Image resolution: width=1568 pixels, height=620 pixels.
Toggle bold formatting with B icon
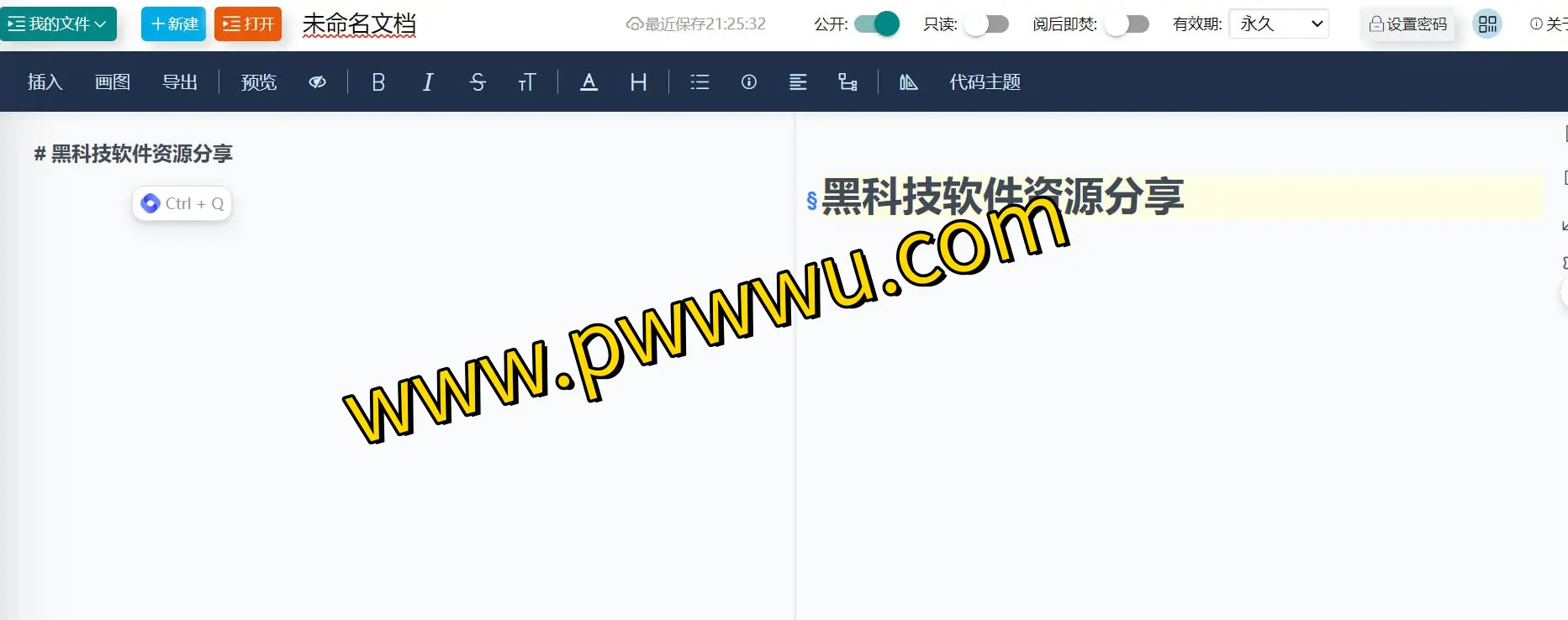pos(378,82)
